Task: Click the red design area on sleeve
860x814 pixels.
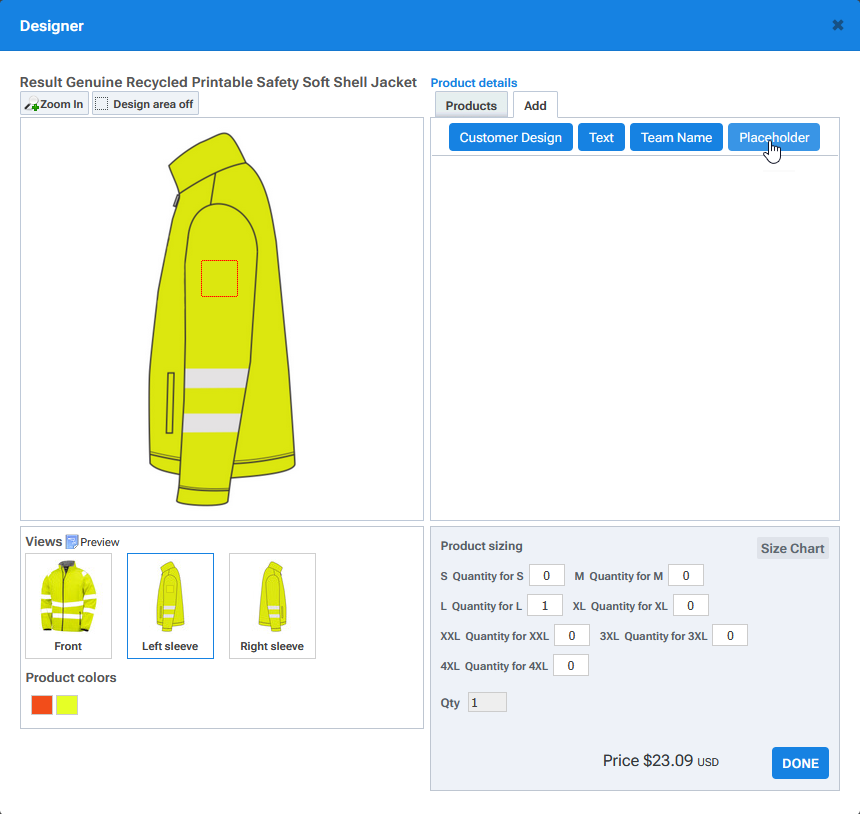Action: pyautogui.click(x=219, y=279)
